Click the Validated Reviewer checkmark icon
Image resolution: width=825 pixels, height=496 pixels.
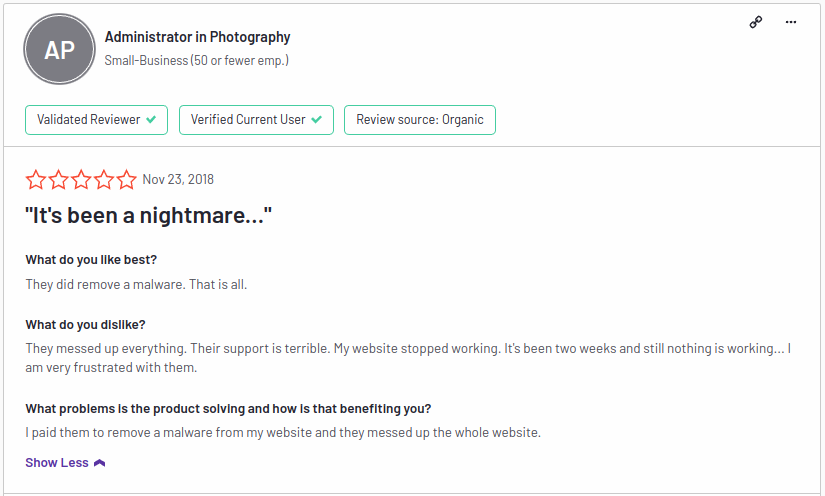tap(151, 120)
